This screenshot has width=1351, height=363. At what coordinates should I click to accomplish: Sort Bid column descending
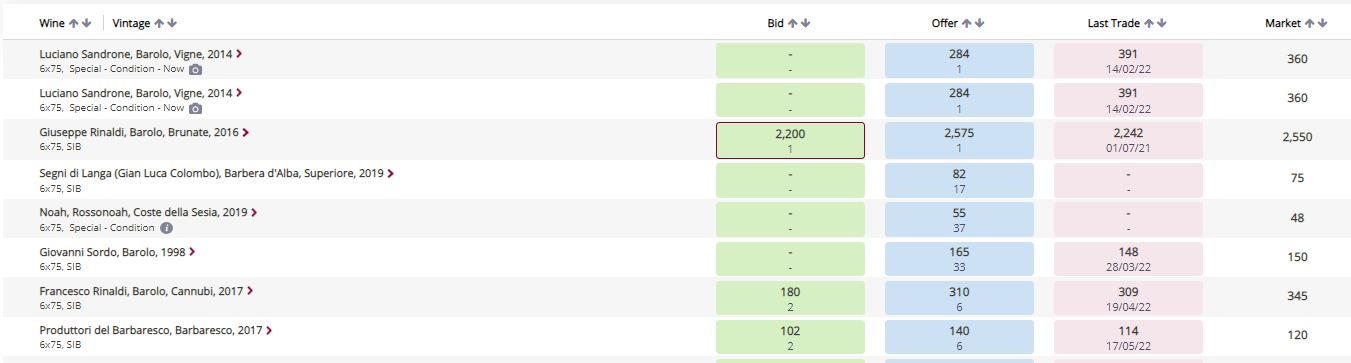805,23
